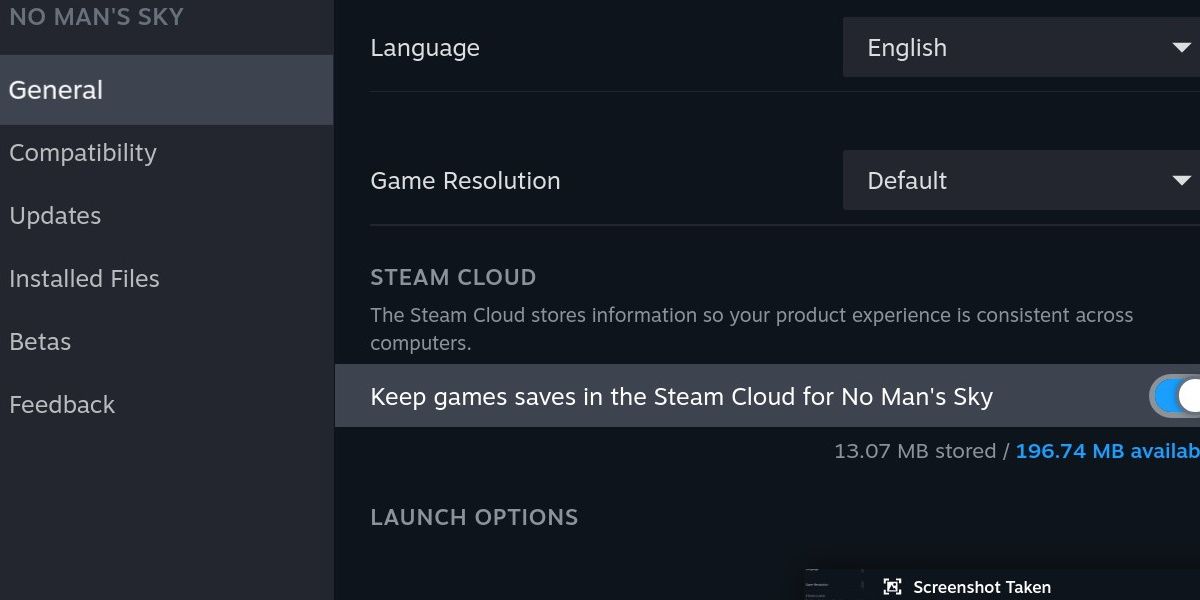Click the Keep games saves label text
This screenshot has height=600, width=1200.
682,397
